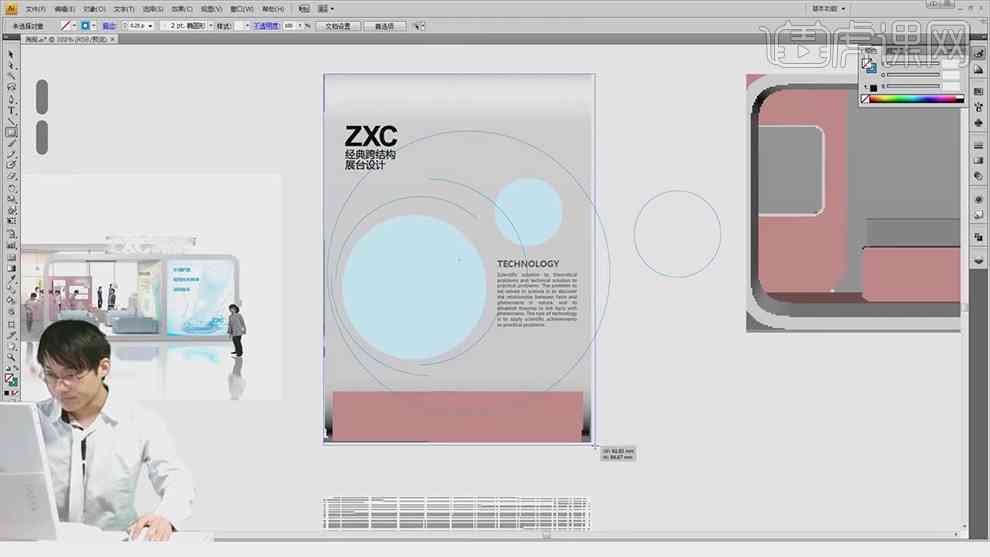Click the 首选项 button
Viewport: 990px width, 557px height.
[x=385, y=26]
